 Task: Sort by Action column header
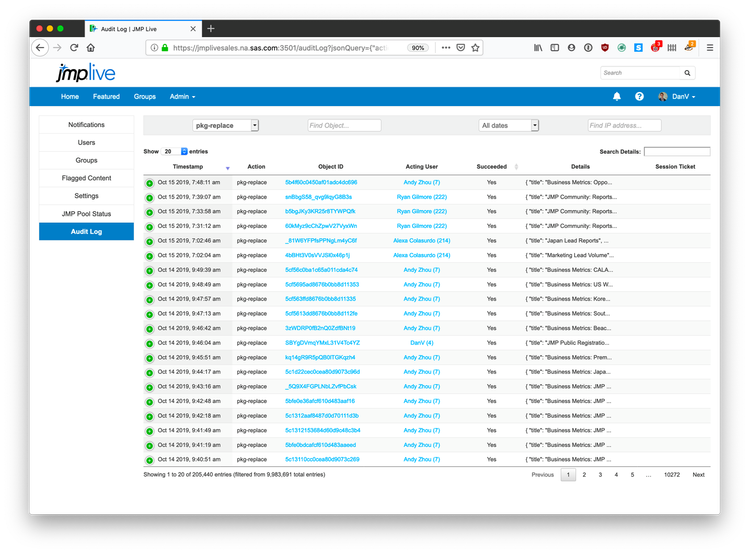pyautogui.click(x=256, y=167)
